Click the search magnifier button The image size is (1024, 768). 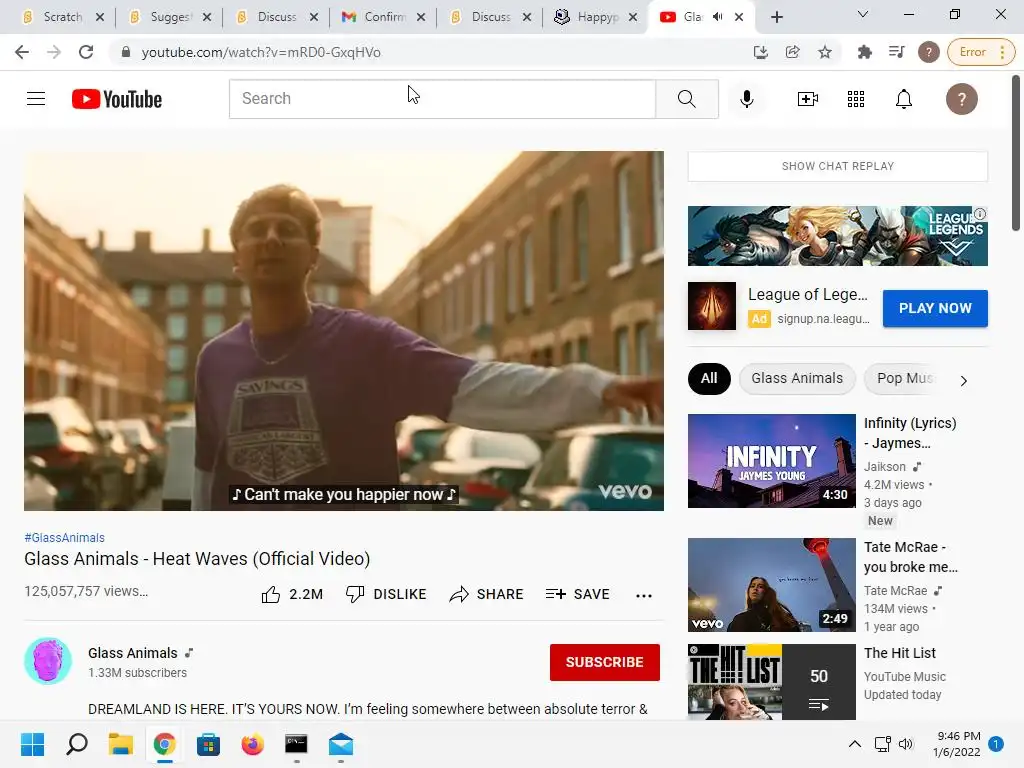[x=686, y=99]
